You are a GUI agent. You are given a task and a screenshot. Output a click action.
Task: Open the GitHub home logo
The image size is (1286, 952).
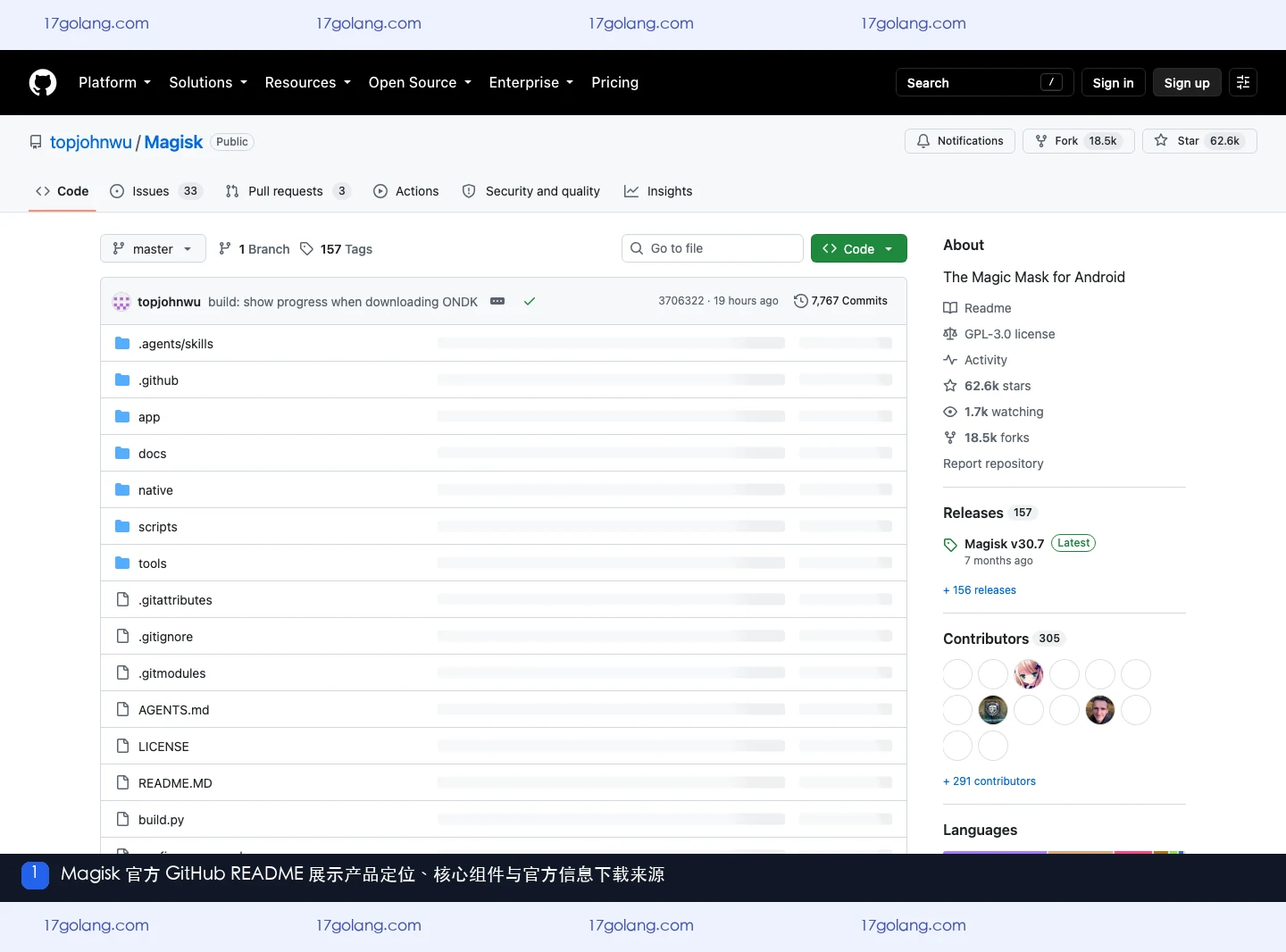[43, 82]
